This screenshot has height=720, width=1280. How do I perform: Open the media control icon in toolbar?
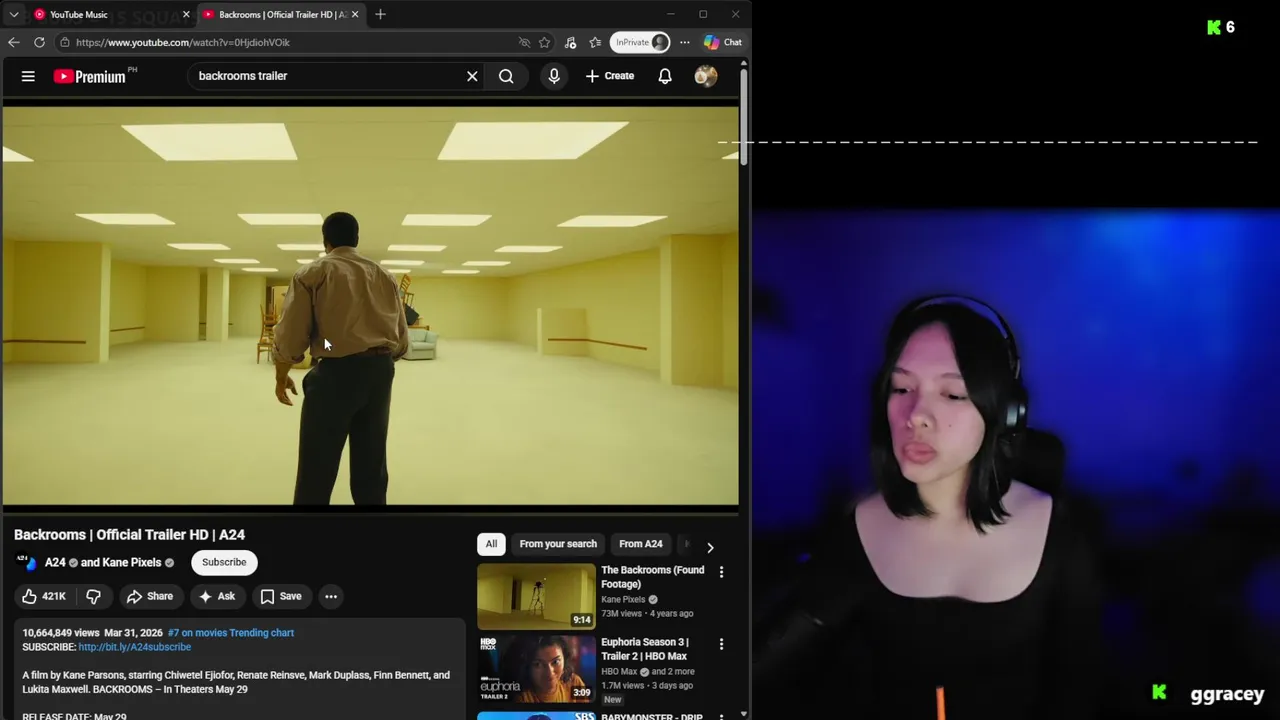(x=570, y=42)
